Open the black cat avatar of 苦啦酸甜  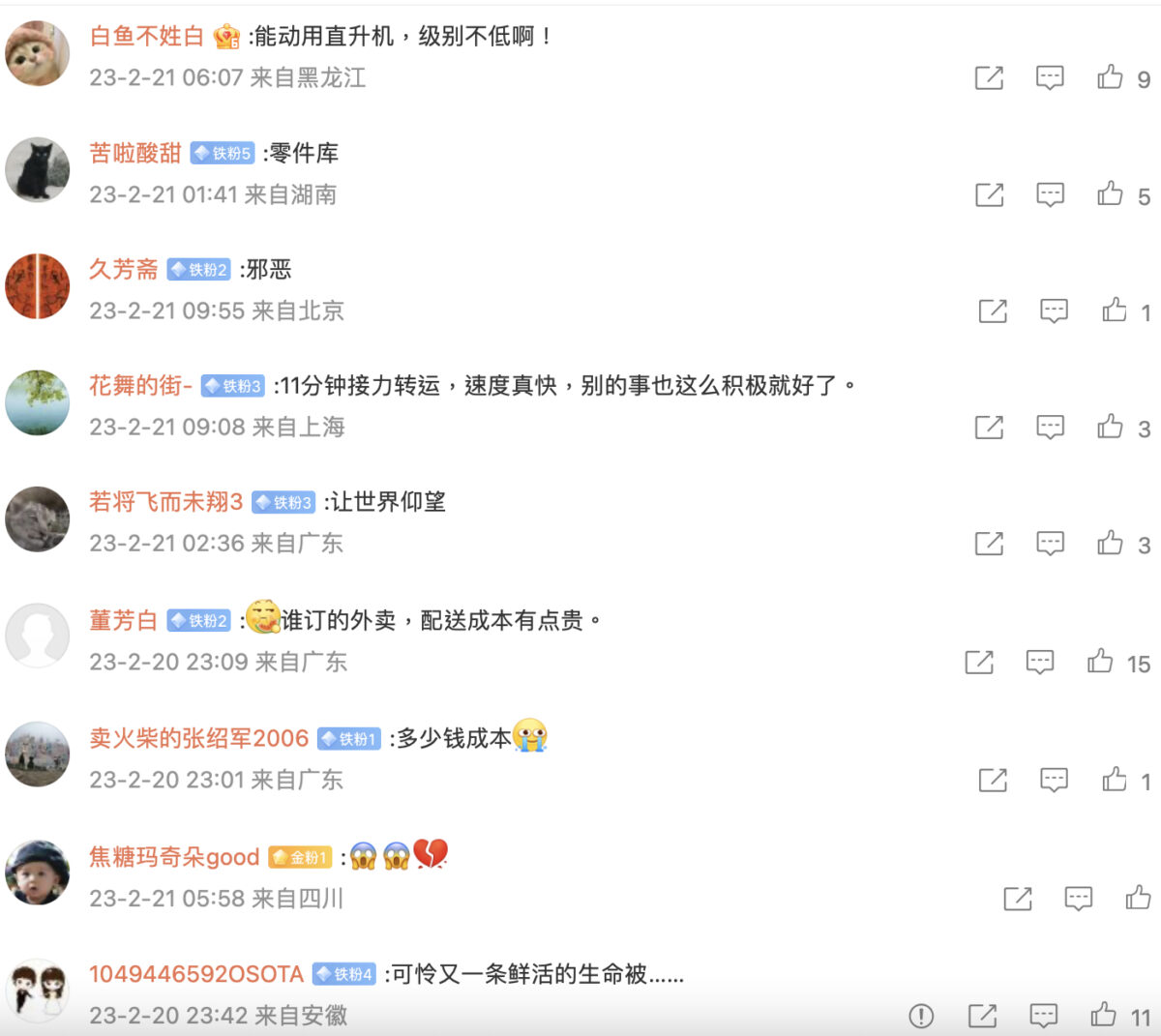(38, 169)
